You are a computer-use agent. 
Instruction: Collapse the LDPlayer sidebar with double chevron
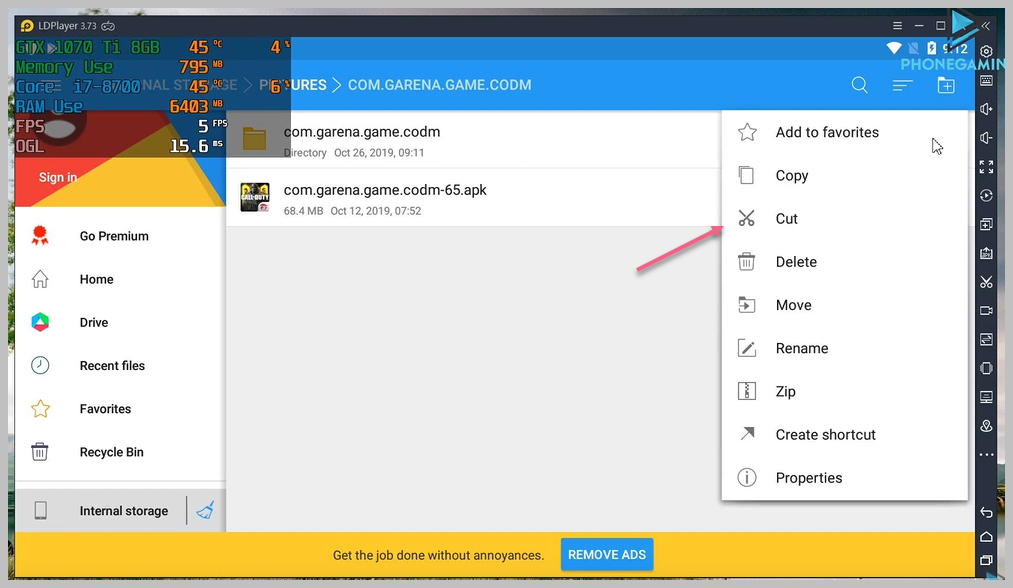point(986,26)
